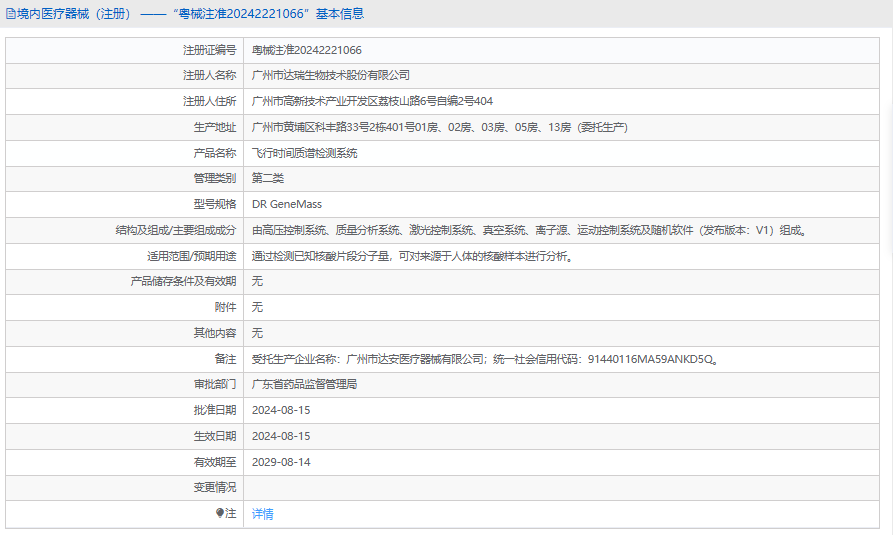This screenshot has width=893, height=535.
Task: Click the 型号规格 row label
Action: (215, 204)
